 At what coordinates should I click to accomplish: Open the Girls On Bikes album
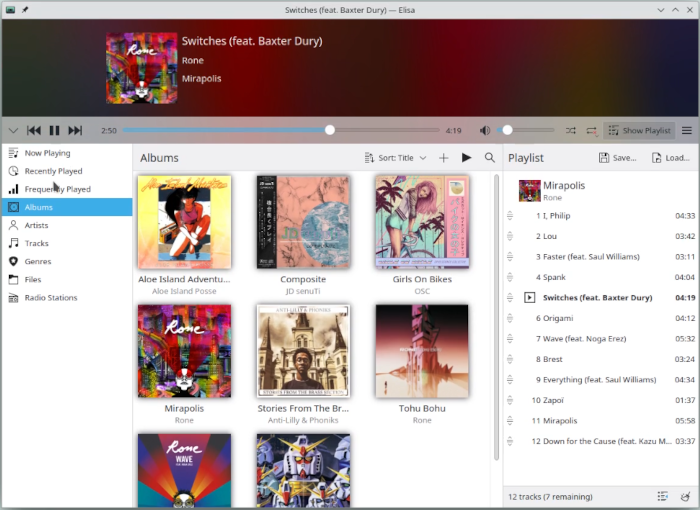click(422, 222)
